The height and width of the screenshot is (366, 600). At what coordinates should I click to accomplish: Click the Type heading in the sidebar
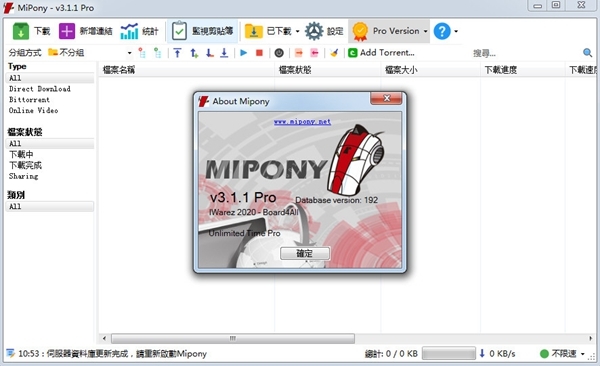(17, 66)
